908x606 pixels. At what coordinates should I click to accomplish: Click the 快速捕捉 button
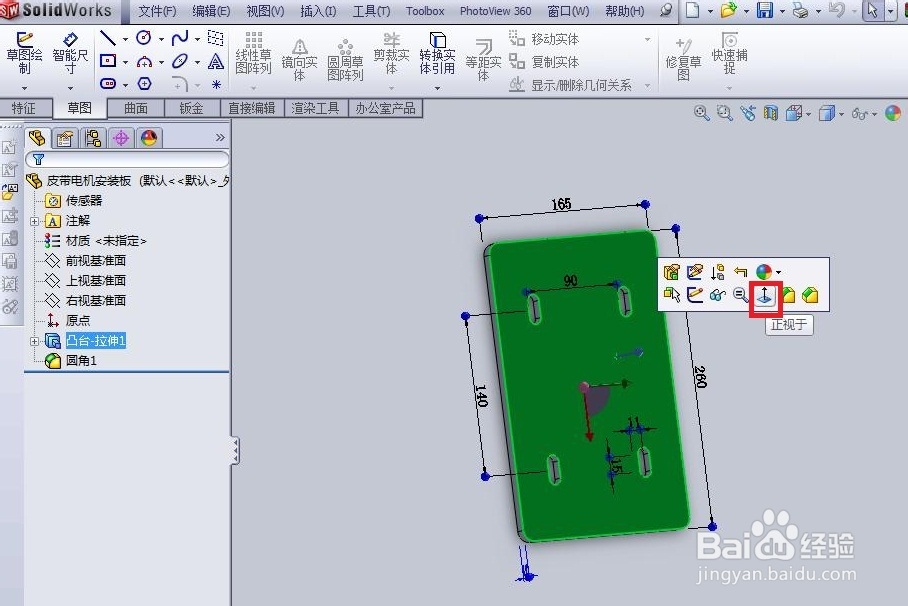(x=729, y=54)
